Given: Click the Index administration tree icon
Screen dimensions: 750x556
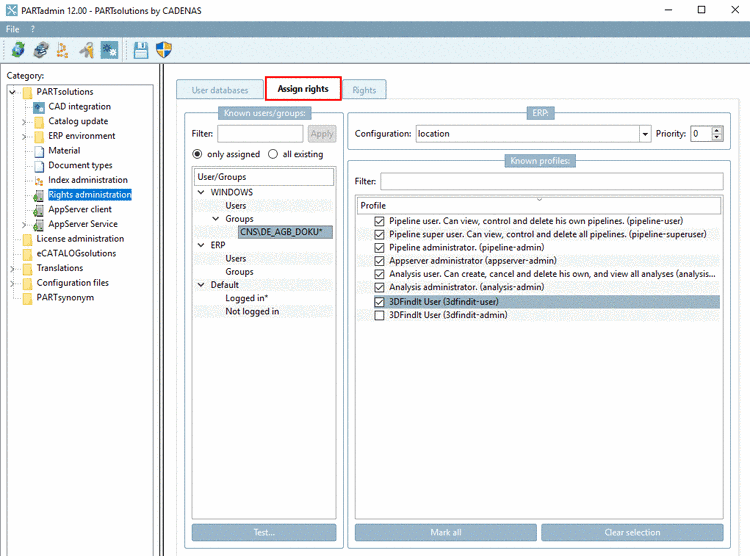Looking at the screenshot, I should point(39,180).
